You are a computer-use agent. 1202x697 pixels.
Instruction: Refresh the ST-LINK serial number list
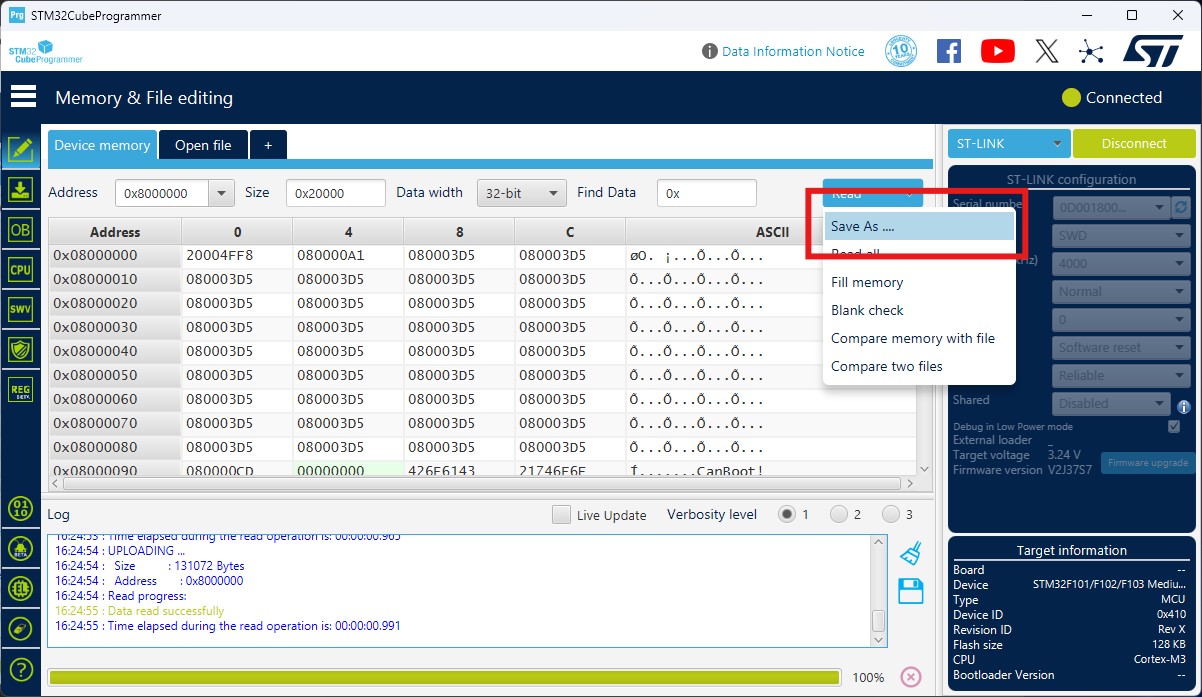(1181, 207)
